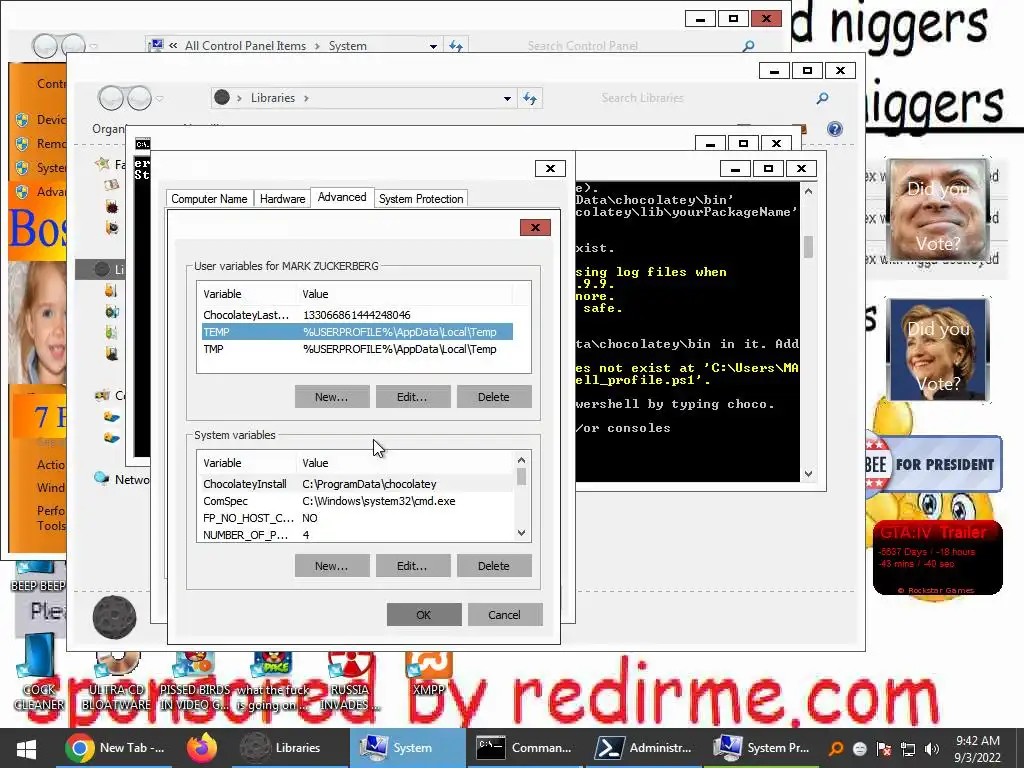This screenshot has width=1024, height=768.
Task: Switch to the Computer Name tab
Action: click(x=209, y=199)
